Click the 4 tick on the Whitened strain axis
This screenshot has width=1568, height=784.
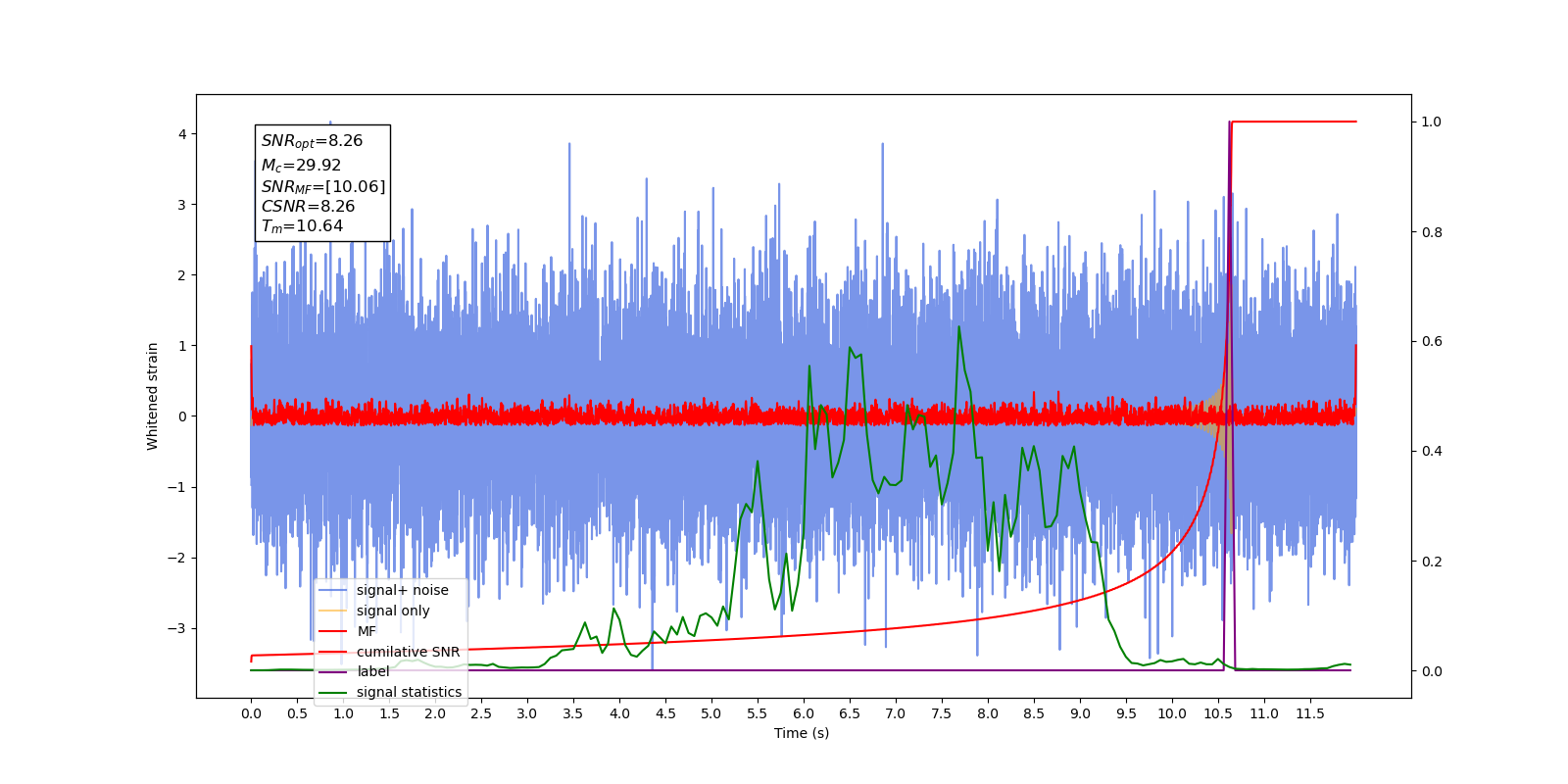tap(182, 134)
